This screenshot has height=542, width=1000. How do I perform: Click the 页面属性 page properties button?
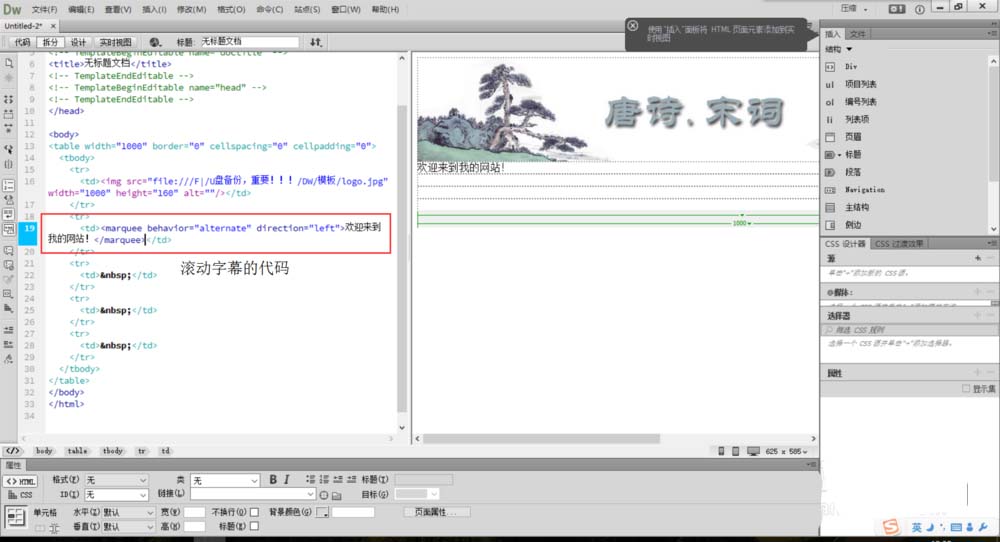(x=435, y=512)
